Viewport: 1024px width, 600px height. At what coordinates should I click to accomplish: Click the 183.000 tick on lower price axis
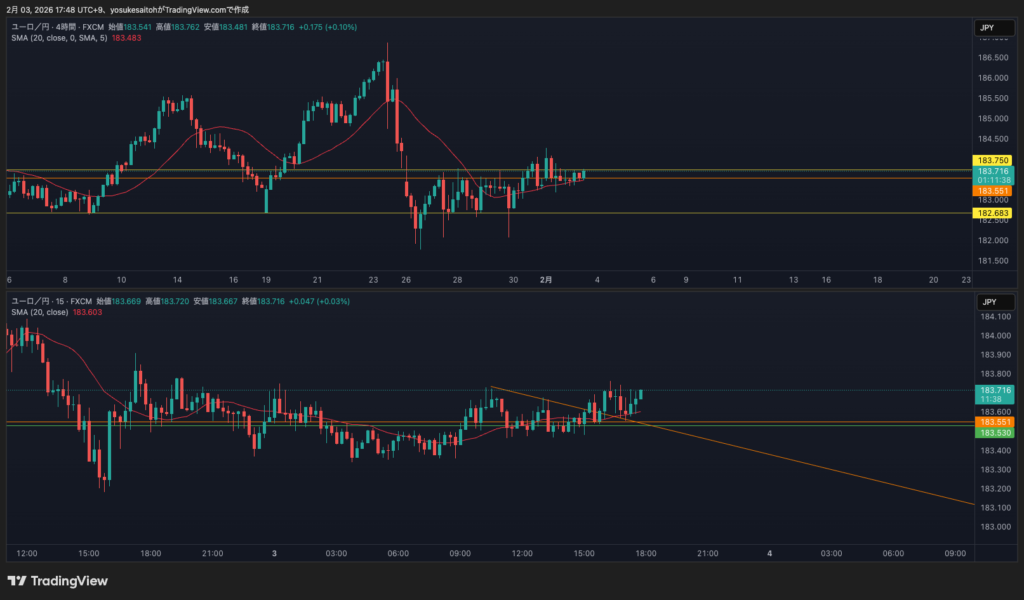[994, 527]
